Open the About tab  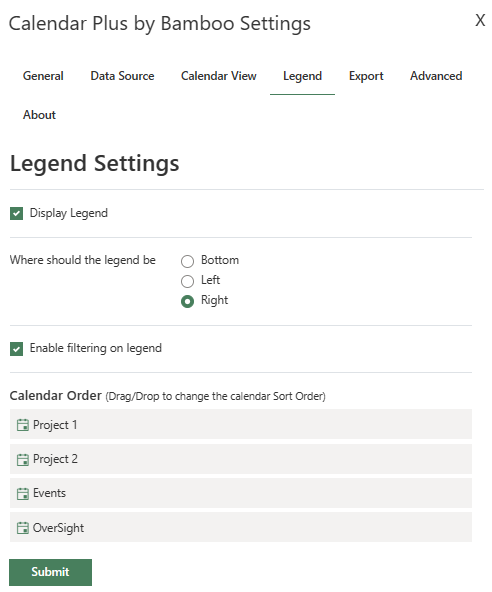point(39,115)
